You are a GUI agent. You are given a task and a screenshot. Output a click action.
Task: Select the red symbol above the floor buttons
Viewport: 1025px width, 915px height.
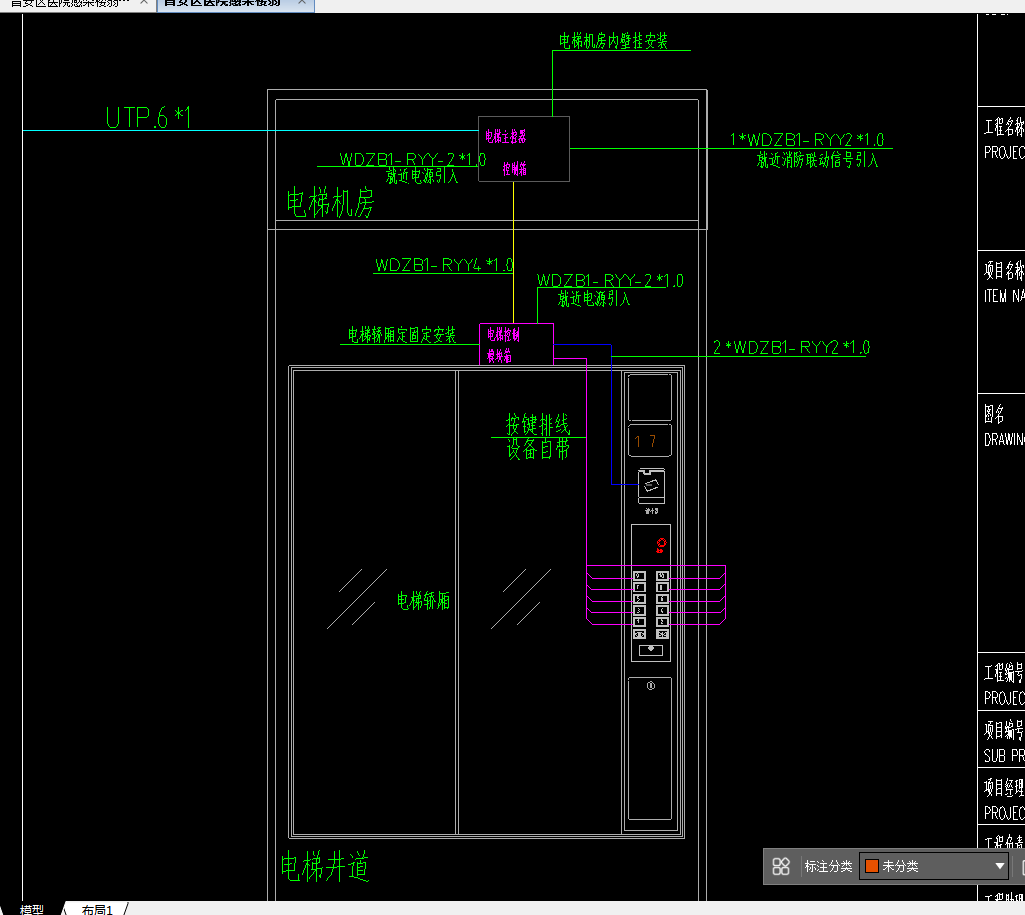(x=661, y=545)
